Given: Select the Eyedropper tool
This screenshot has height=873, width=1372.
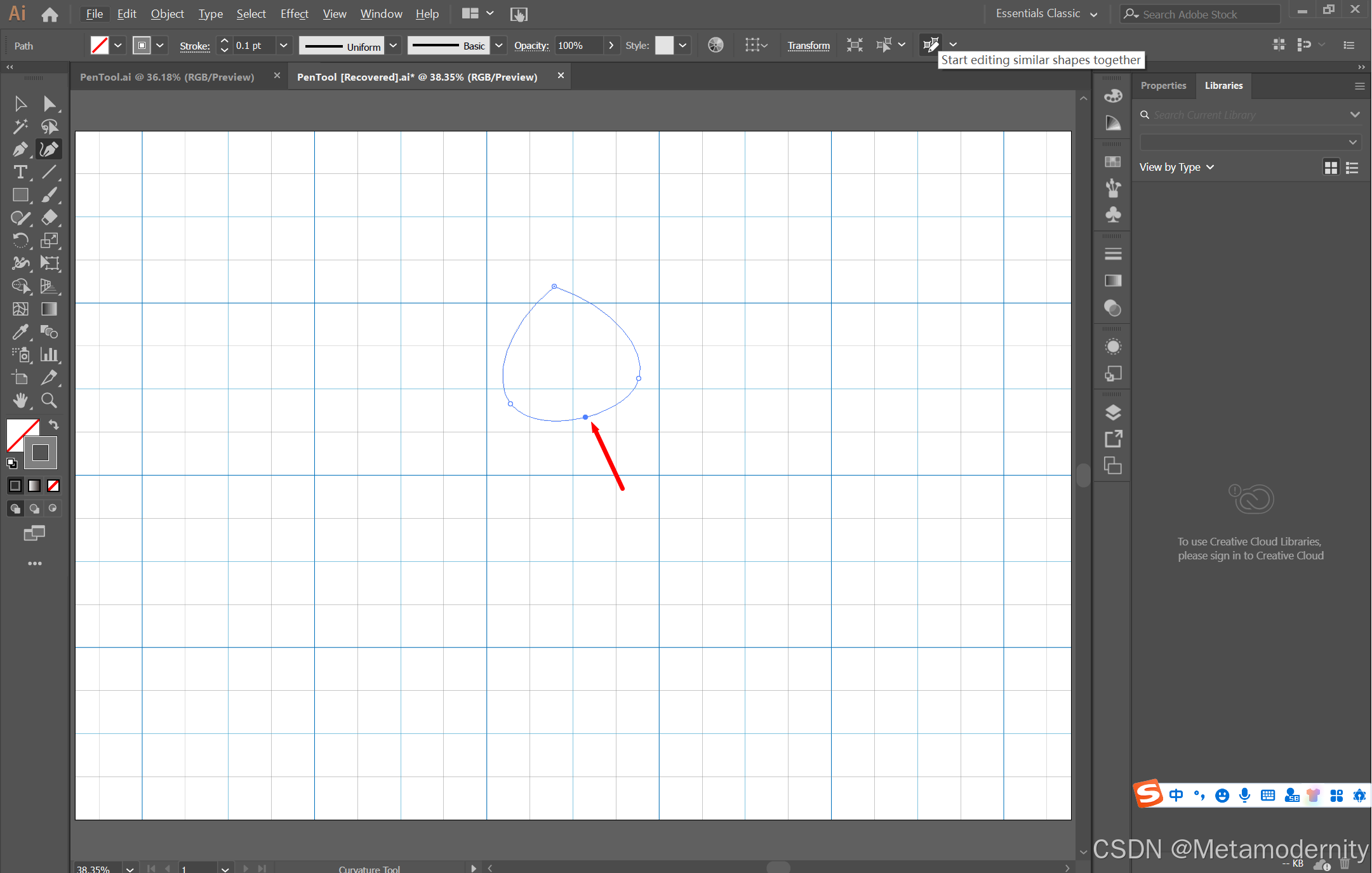Looking at the screenshot, I should [x=20, y=331].
